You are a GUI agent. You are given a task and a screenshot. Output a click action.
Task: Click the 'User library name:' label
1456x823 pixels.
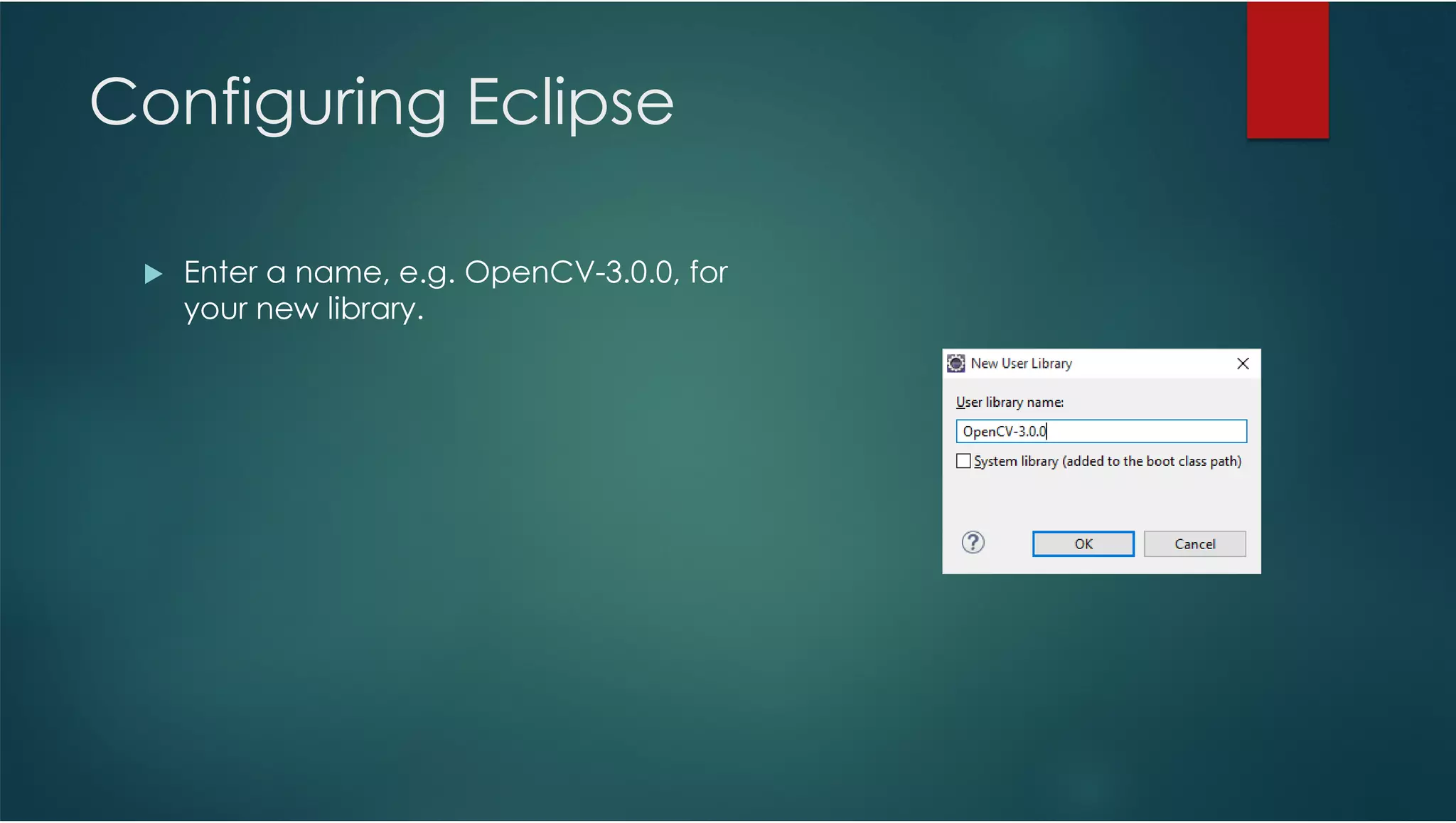click(1010, 403)
